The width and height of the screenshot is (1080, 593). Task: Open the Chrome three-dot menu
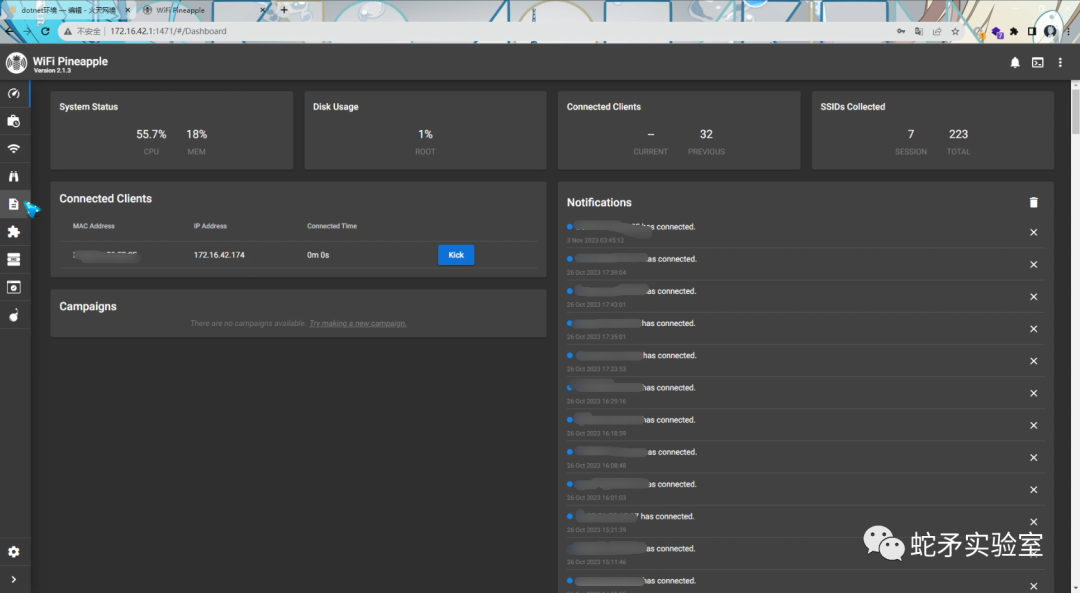1068,31
